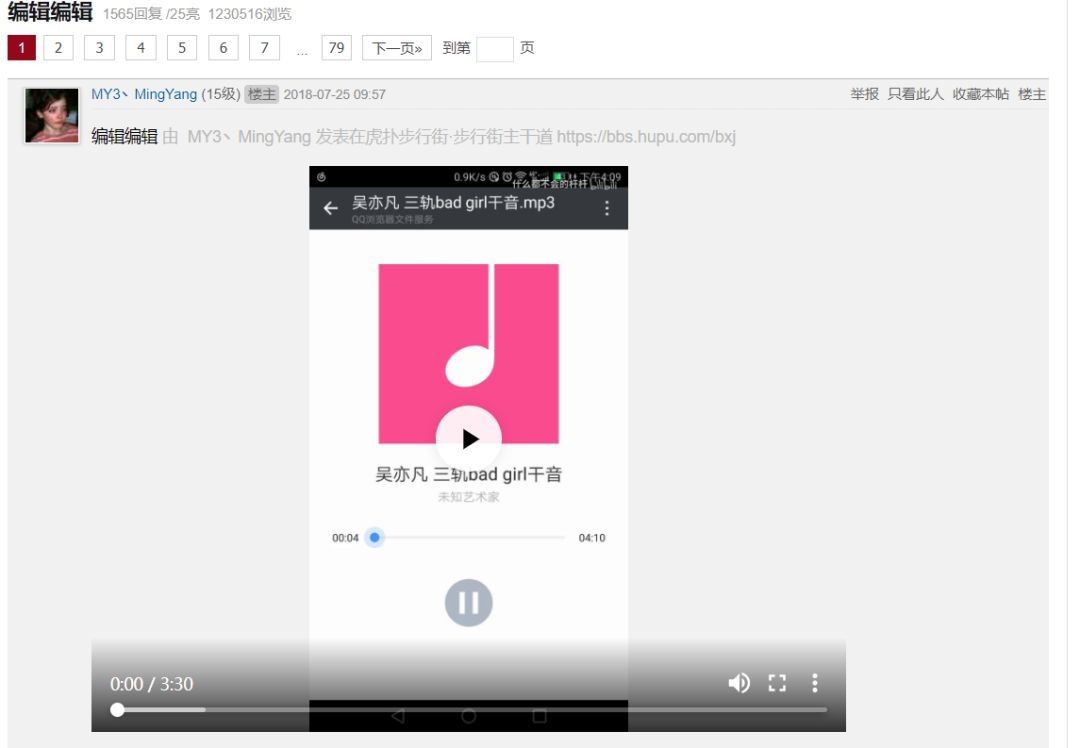Jump to page 79 of the thread
Viewport: 1080px width, 748px height.
(336, 48)
